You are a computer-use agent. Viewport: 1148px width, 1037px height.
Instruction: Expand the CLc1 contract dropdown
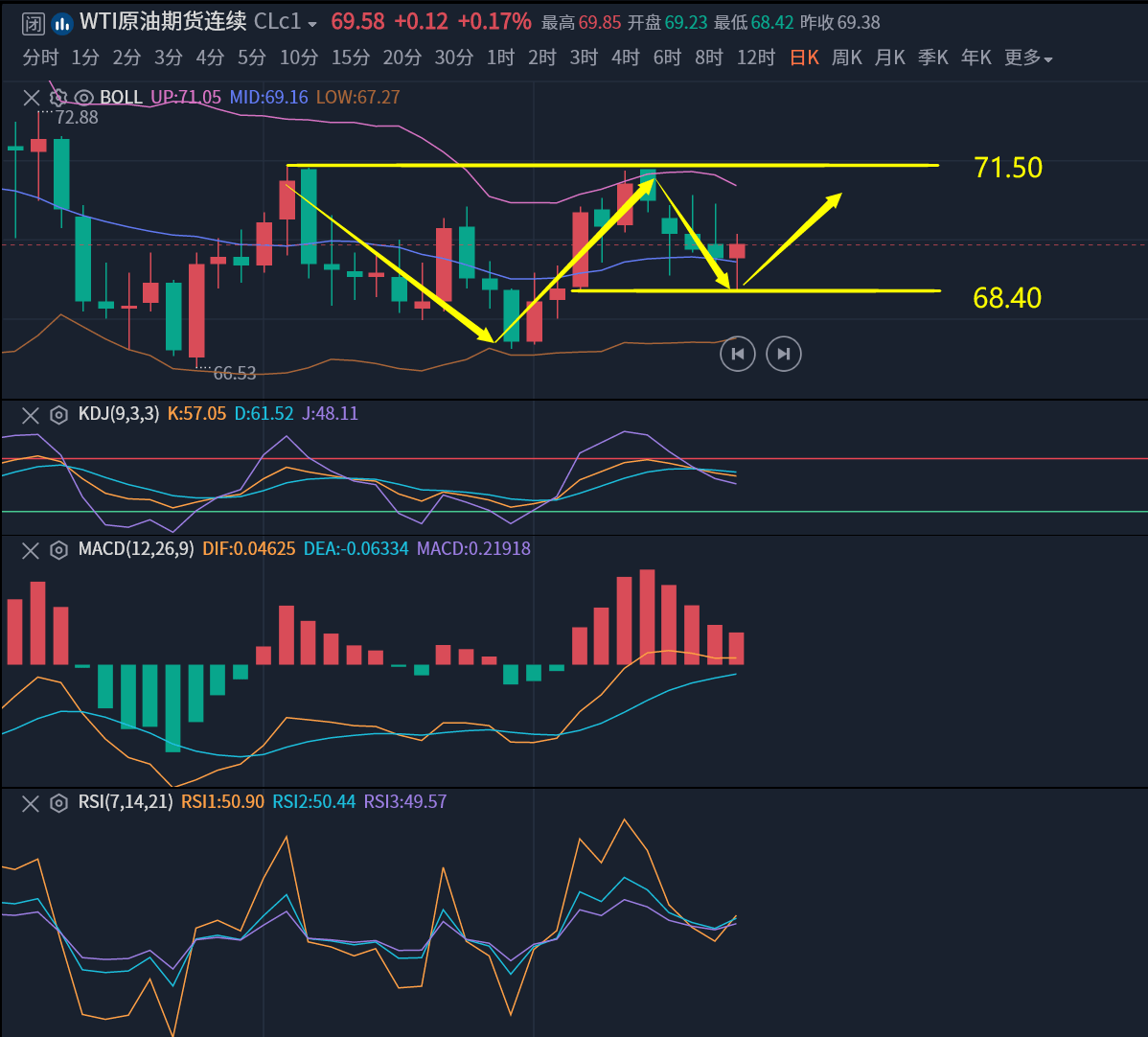(x=312, y=23)
